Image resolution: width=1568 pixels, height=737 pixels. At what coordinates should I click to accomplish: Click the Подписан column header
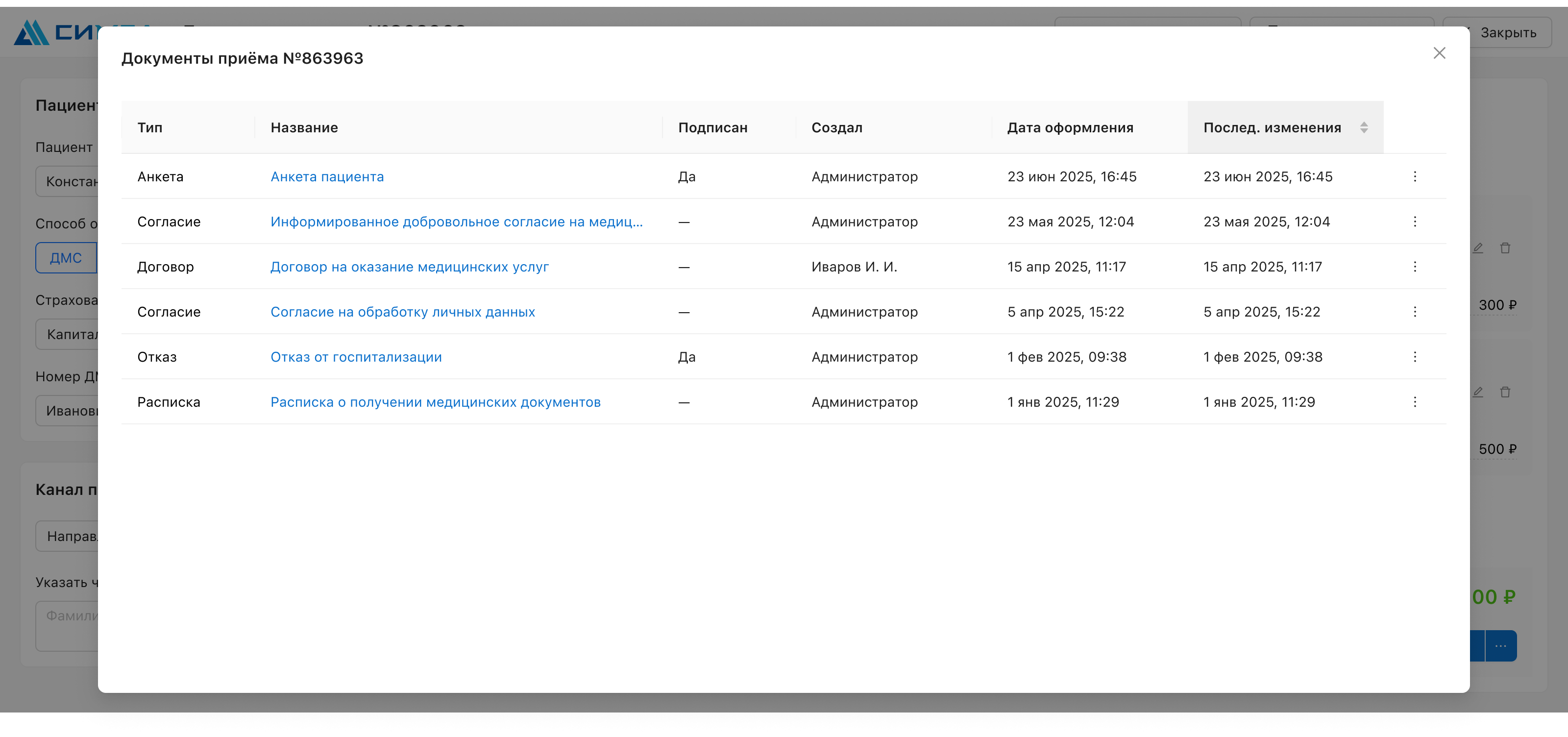click(x=729, y=127)
